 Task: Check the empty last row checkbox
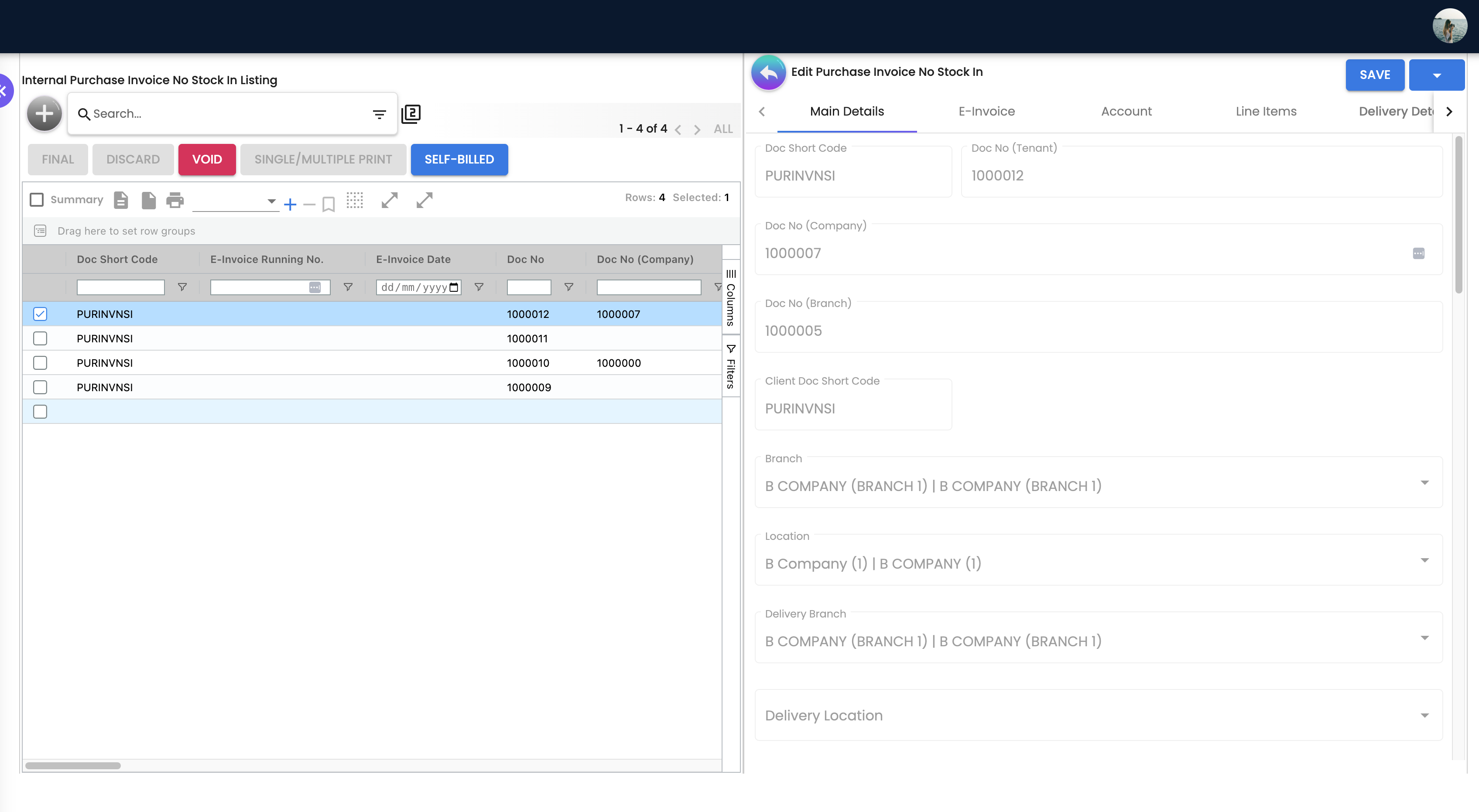tap(40, 412)
